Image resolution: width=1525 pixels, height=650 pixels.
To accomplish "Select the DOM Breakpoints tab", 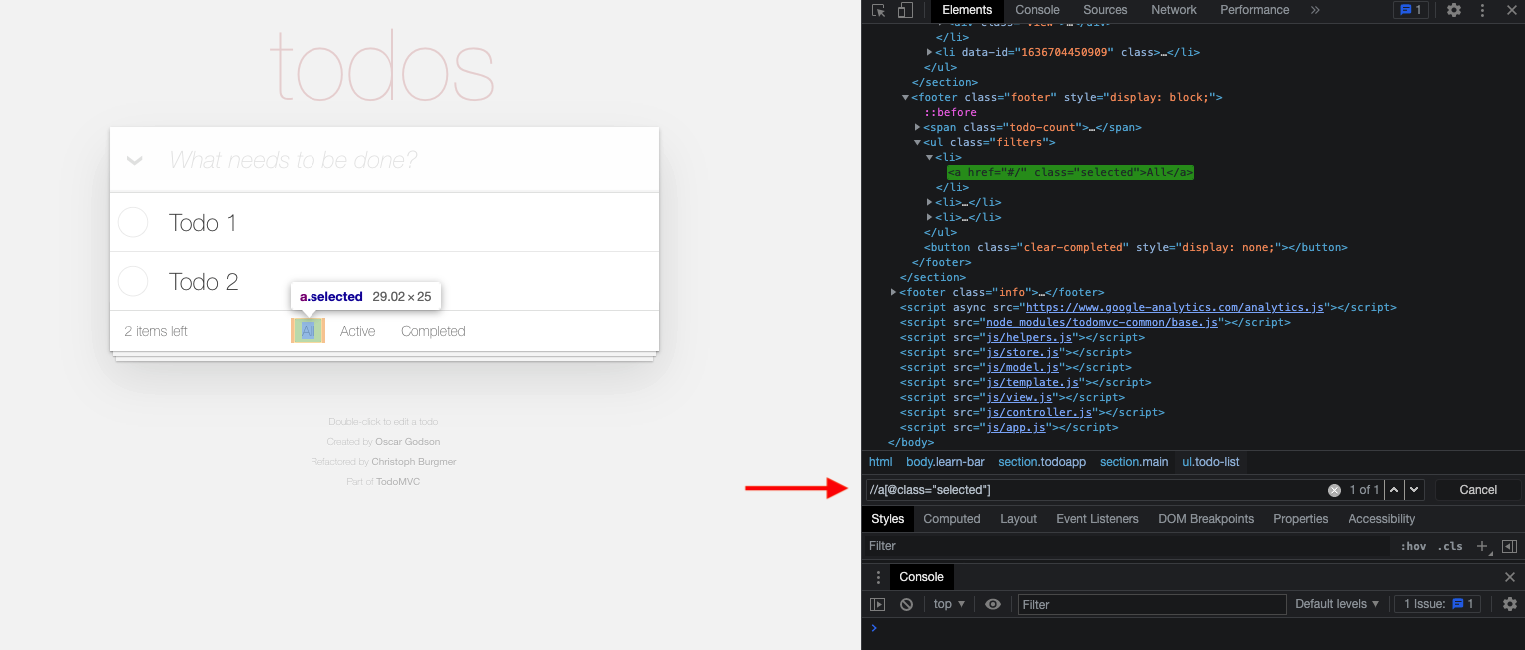I will click(x=1206, y=519).
